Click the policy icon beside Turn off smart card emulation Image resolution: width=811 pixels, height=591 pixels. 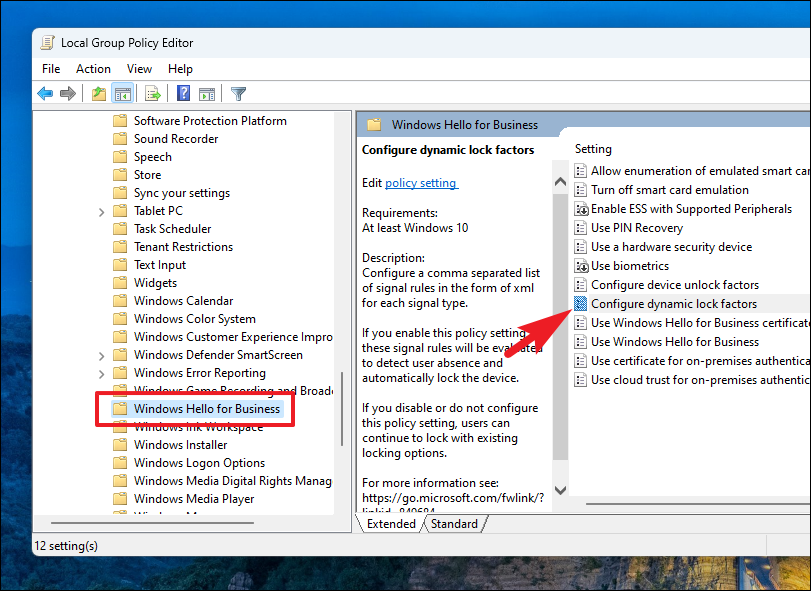(581, 190)
